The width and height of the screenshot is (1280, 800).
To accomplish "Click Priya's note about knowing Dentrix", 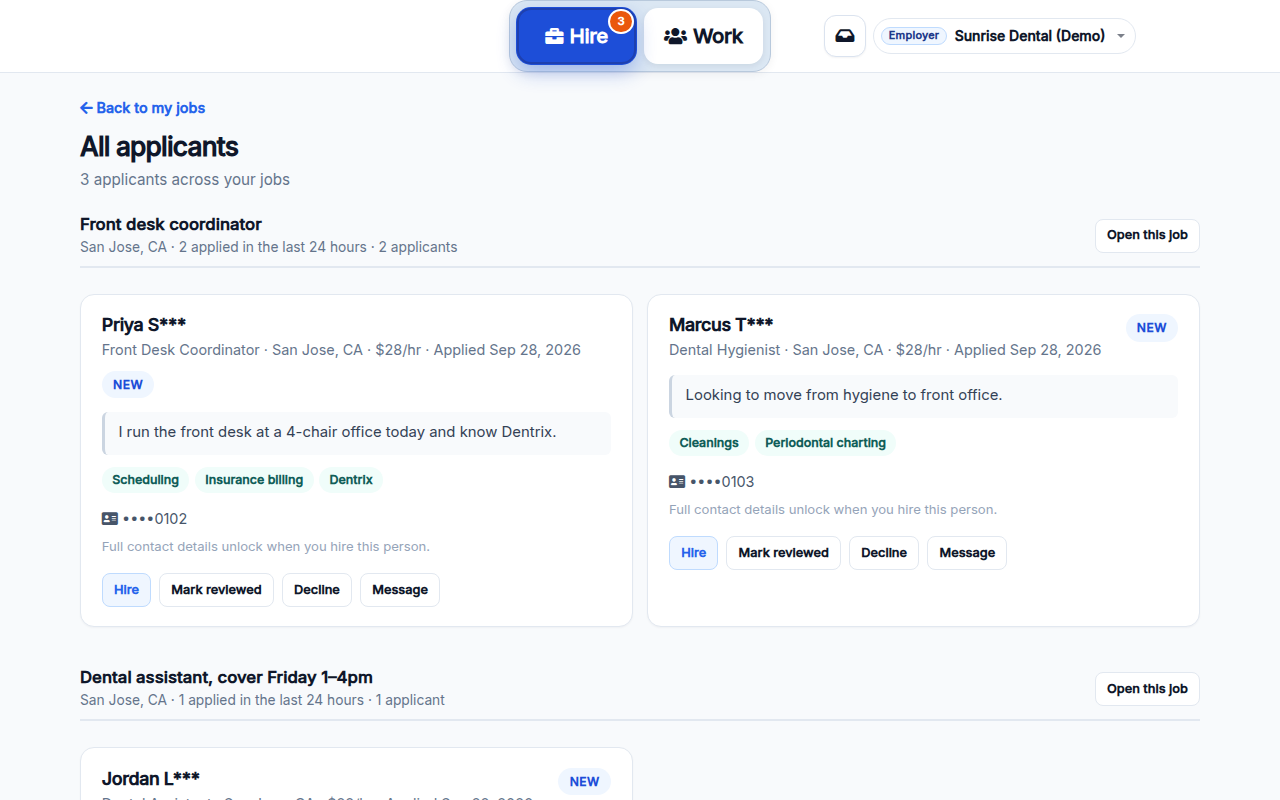I will coord(356,433).
